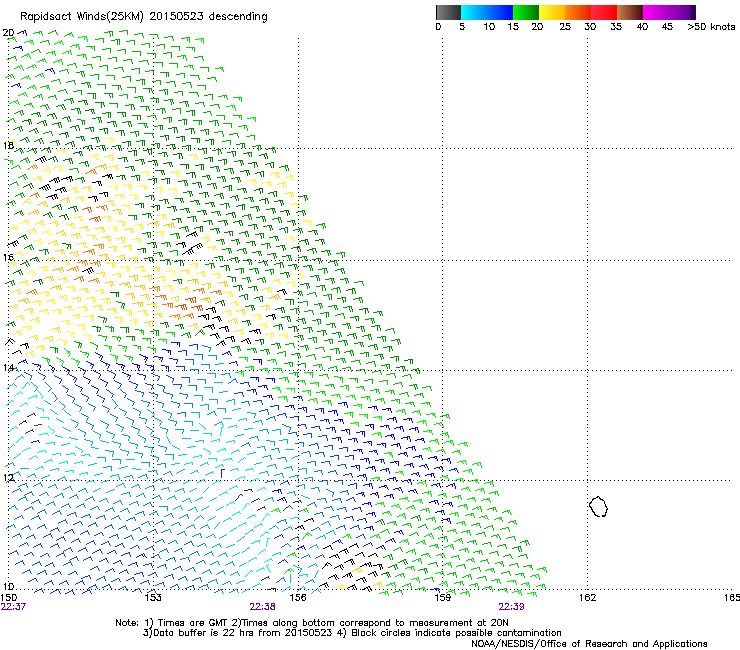Click the '156' longitude label on bottom axis
This screenshot has height=650, width=740.
pos(298,598)
